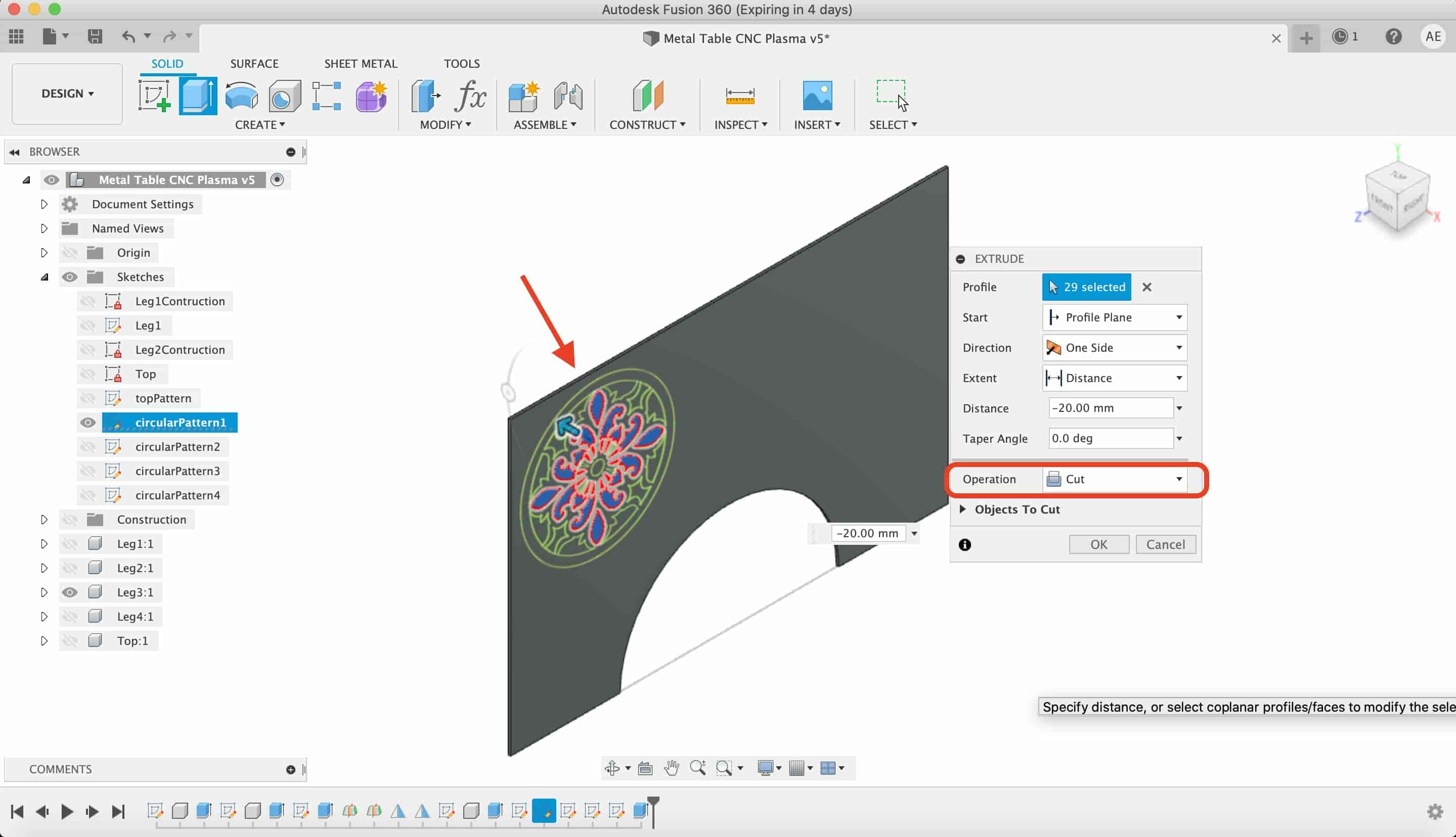Screen dimensions: 1456x837
Task: Open the CREATE menu
Action: (260, 125)
